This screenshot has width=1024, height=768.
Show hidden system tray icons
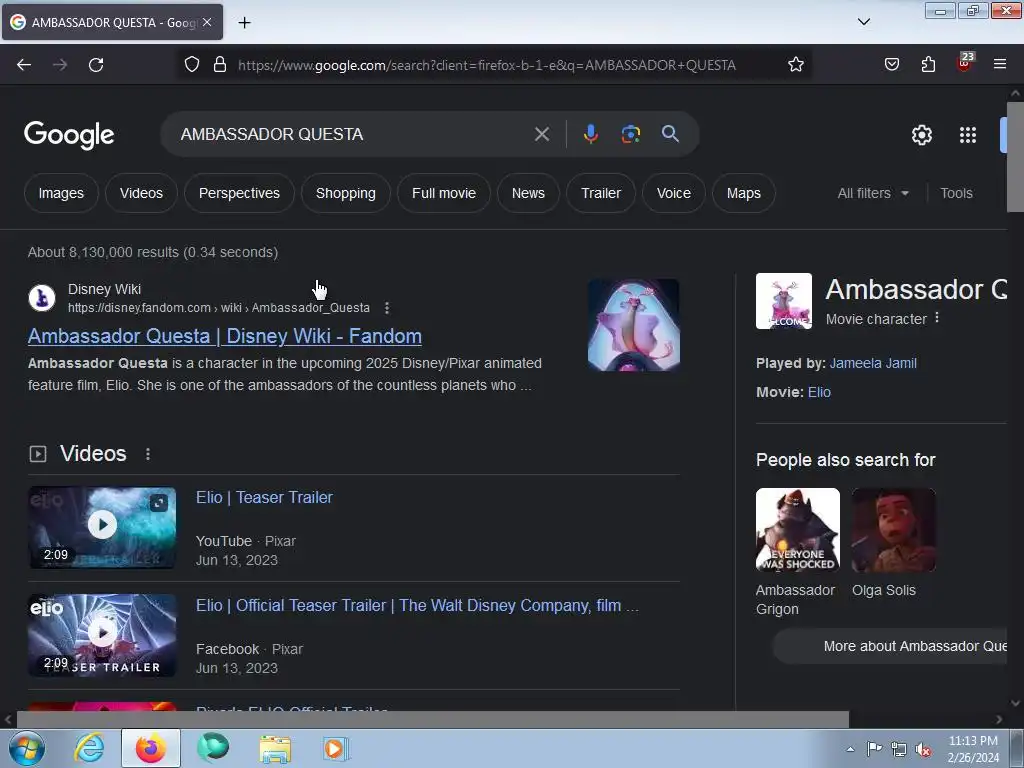[850, 749]
